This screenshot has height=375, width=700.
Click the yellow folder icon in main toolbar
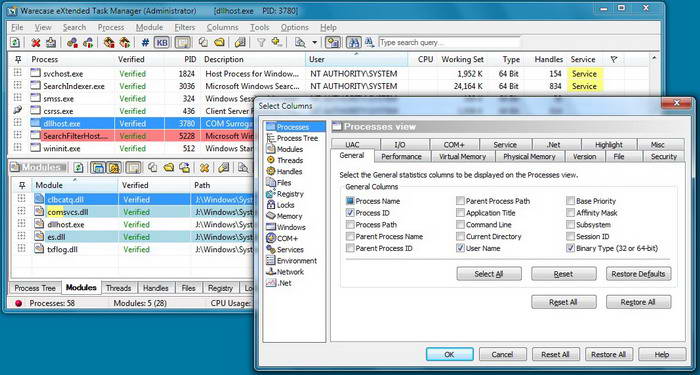(219, 42)
